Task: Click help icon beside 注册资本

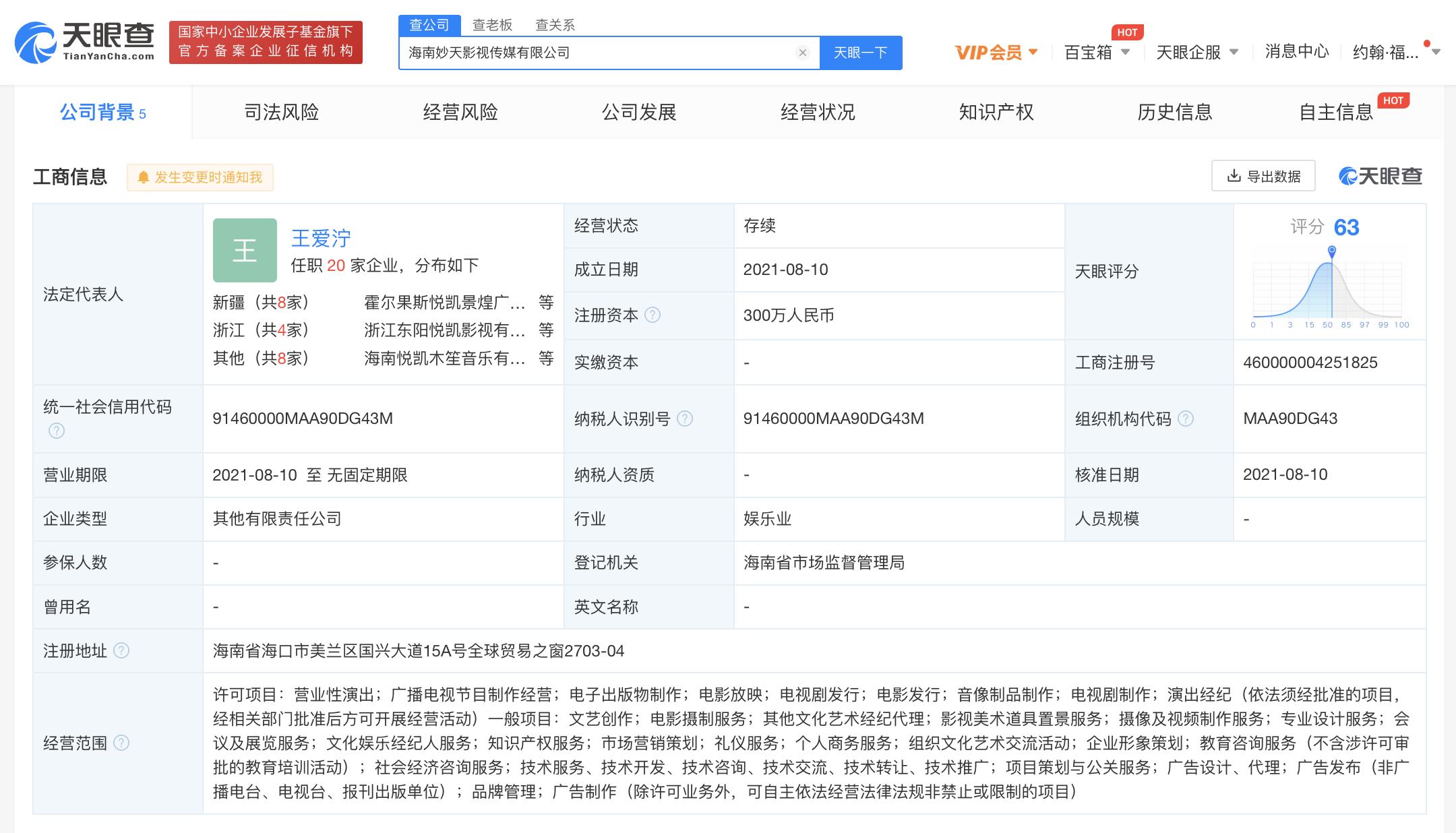Action: (x=653, y=315)
